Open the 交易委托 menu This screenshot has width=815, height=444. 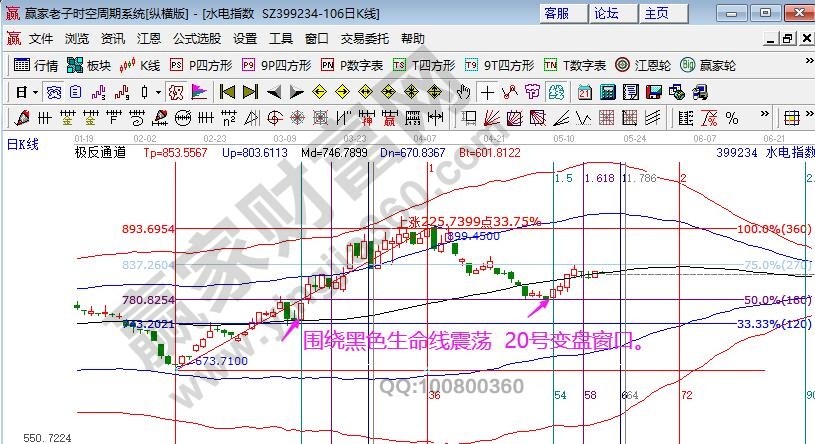(x=366, y=38)
